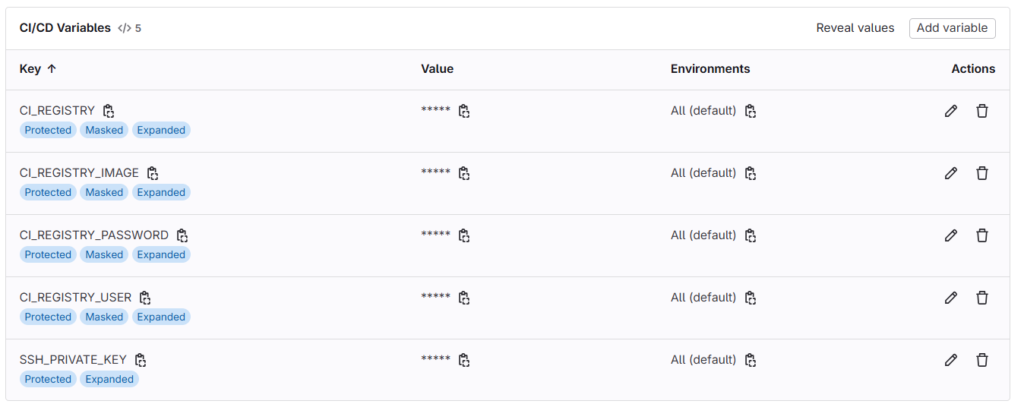Copy the masked value of SSH_PRIVATE_KEY
The width and height of the screenshot is (1024, 404).
(464, 360)
